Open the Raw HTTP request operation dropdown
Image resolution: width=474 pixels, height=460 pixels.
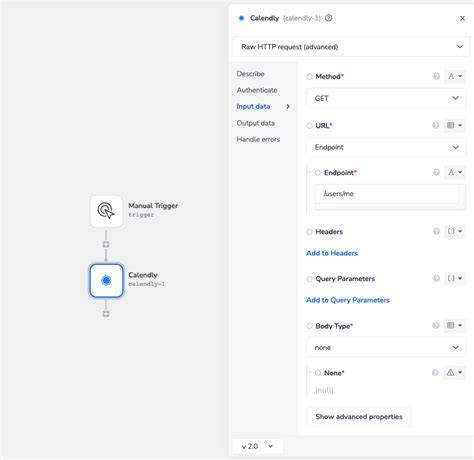[x=351, y=47]
